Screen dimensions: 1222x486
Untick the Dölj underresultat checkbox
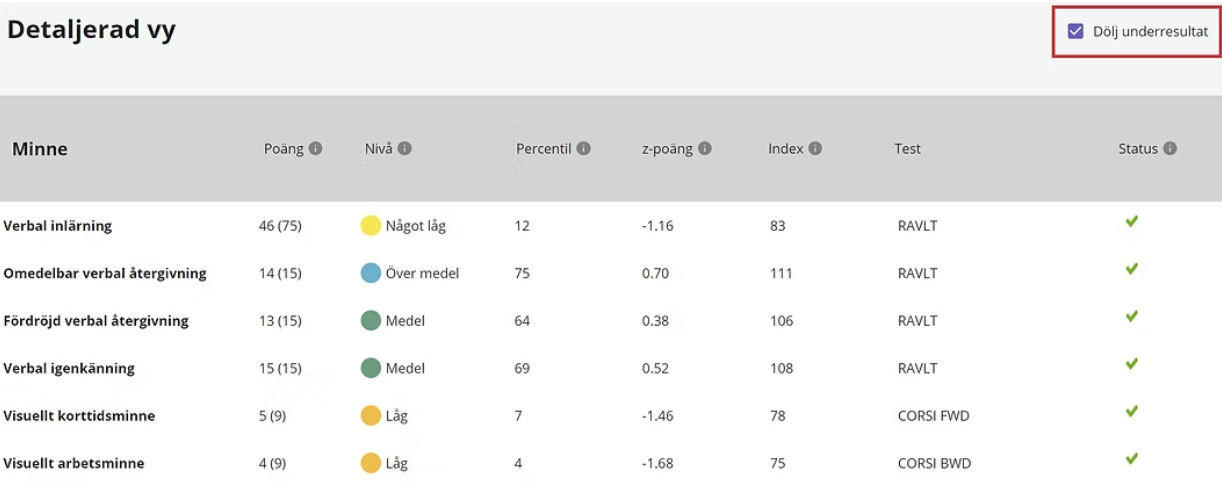1076,31
